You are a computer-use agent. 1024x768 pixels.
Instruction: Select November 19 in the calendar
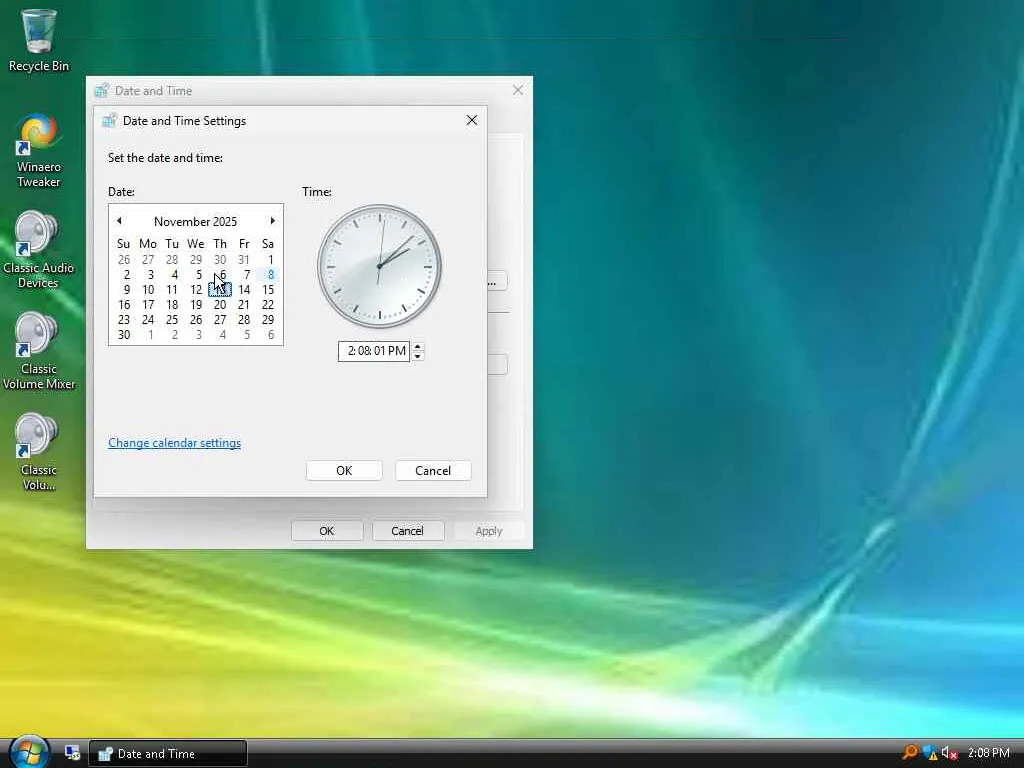[196, 305]
